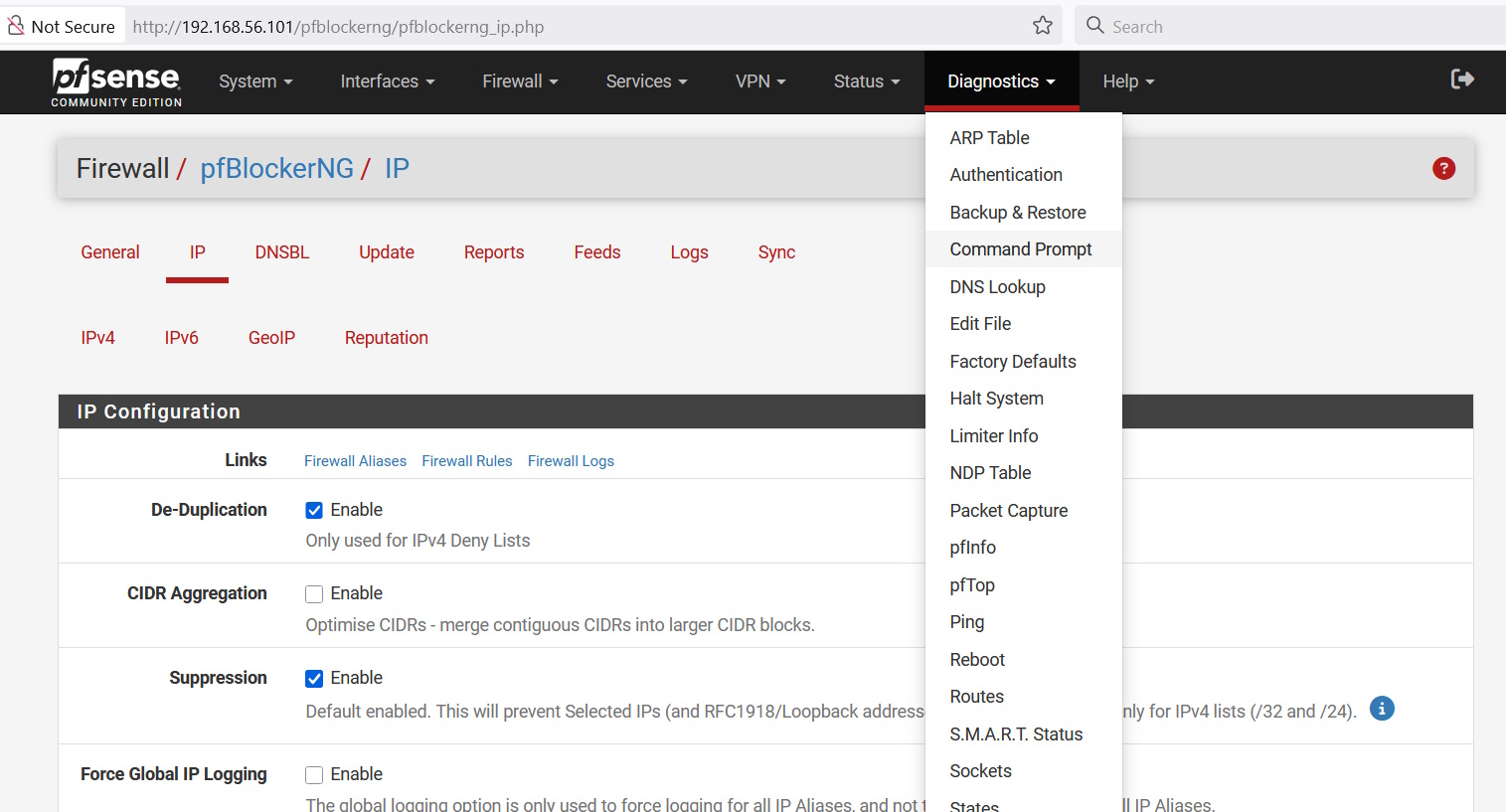Switch to the GeoIP sub-tab
This screenshot has height=812, width=1506.
pyautogui.click(x=272, y=338)
